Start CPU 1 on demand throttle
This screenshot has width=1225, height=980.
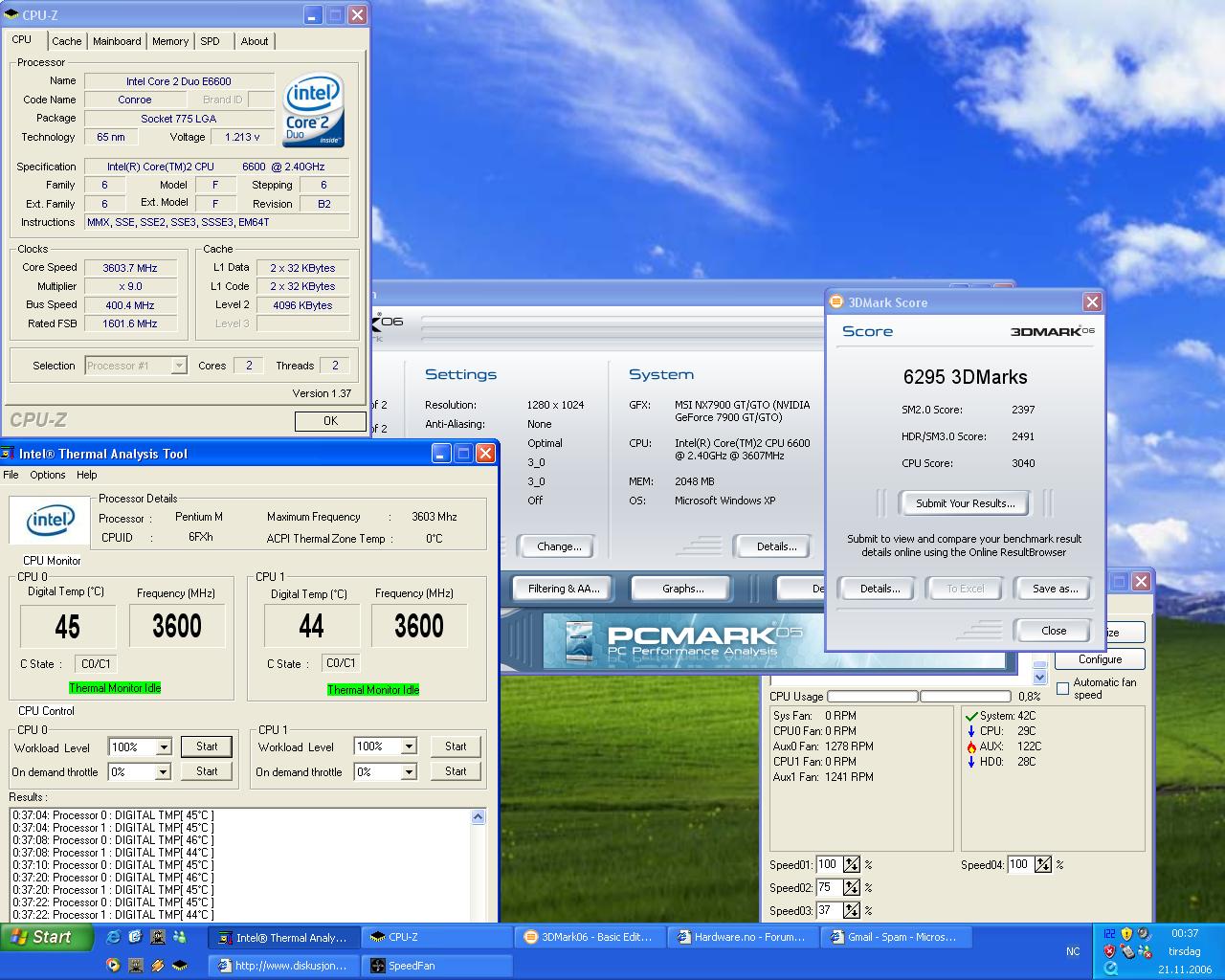coord(456,771)
